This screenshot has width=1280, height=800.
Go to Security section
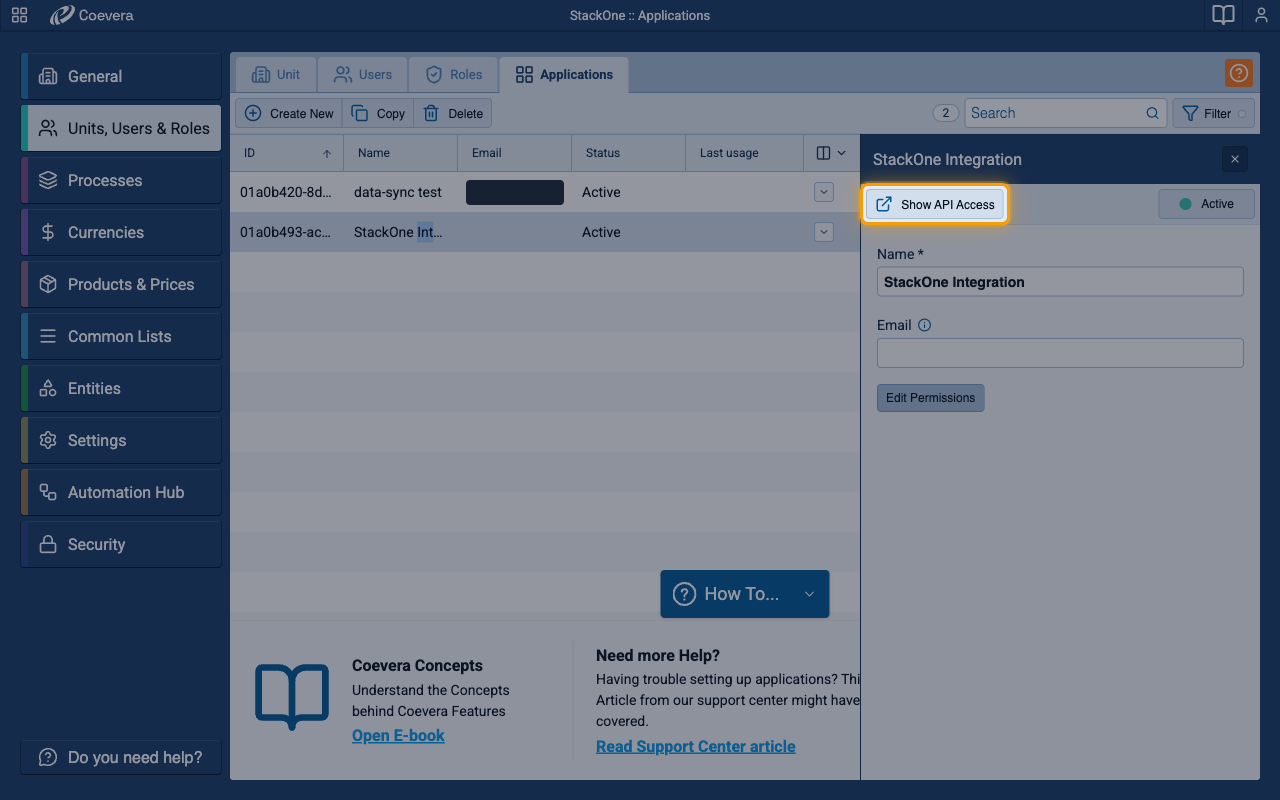coord(121,544)
